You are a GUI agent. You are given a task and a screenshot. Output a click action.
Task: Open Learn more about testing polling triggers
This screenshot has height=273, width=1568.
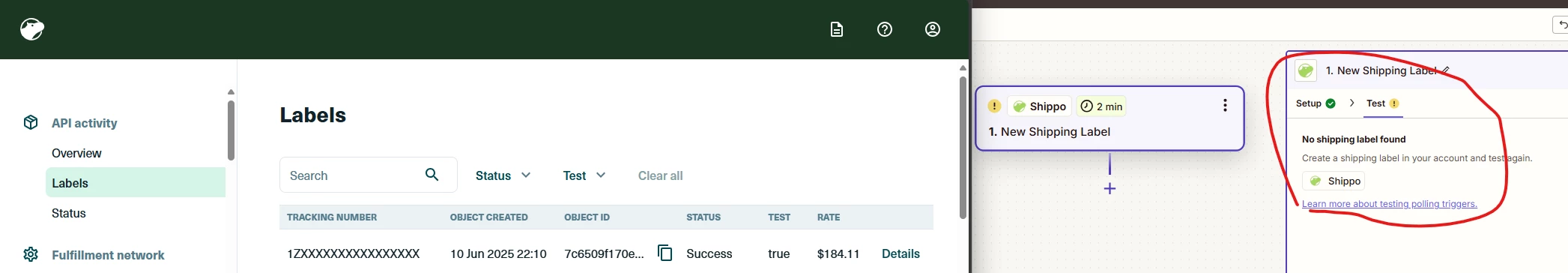1390,204
